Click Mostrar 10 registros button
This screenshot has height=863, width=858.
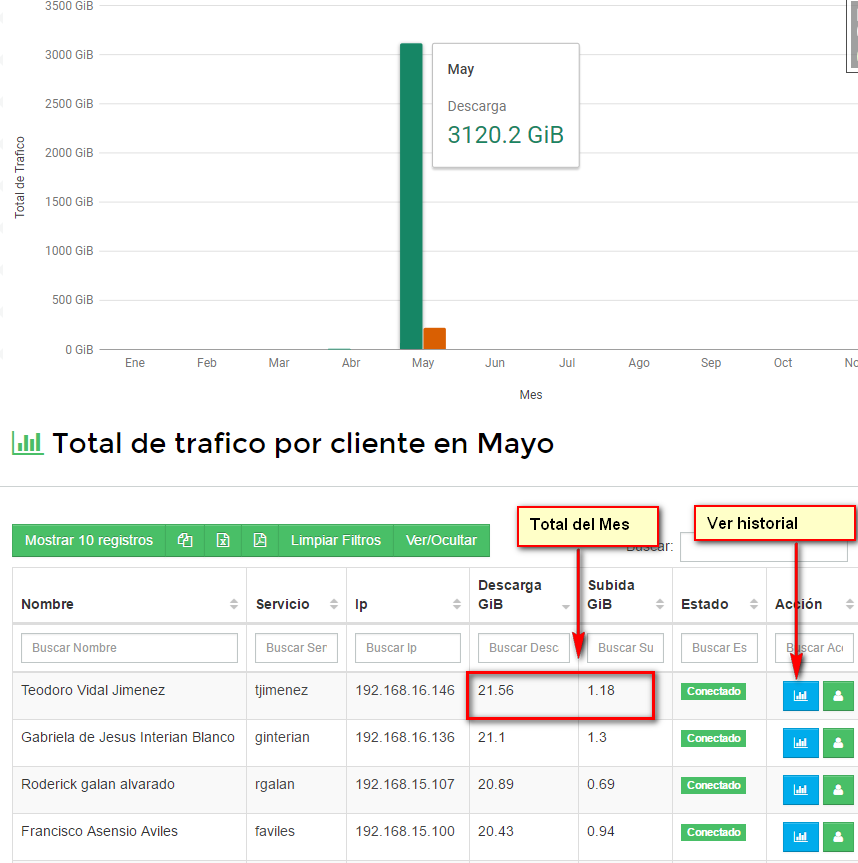tap(88, 540)
